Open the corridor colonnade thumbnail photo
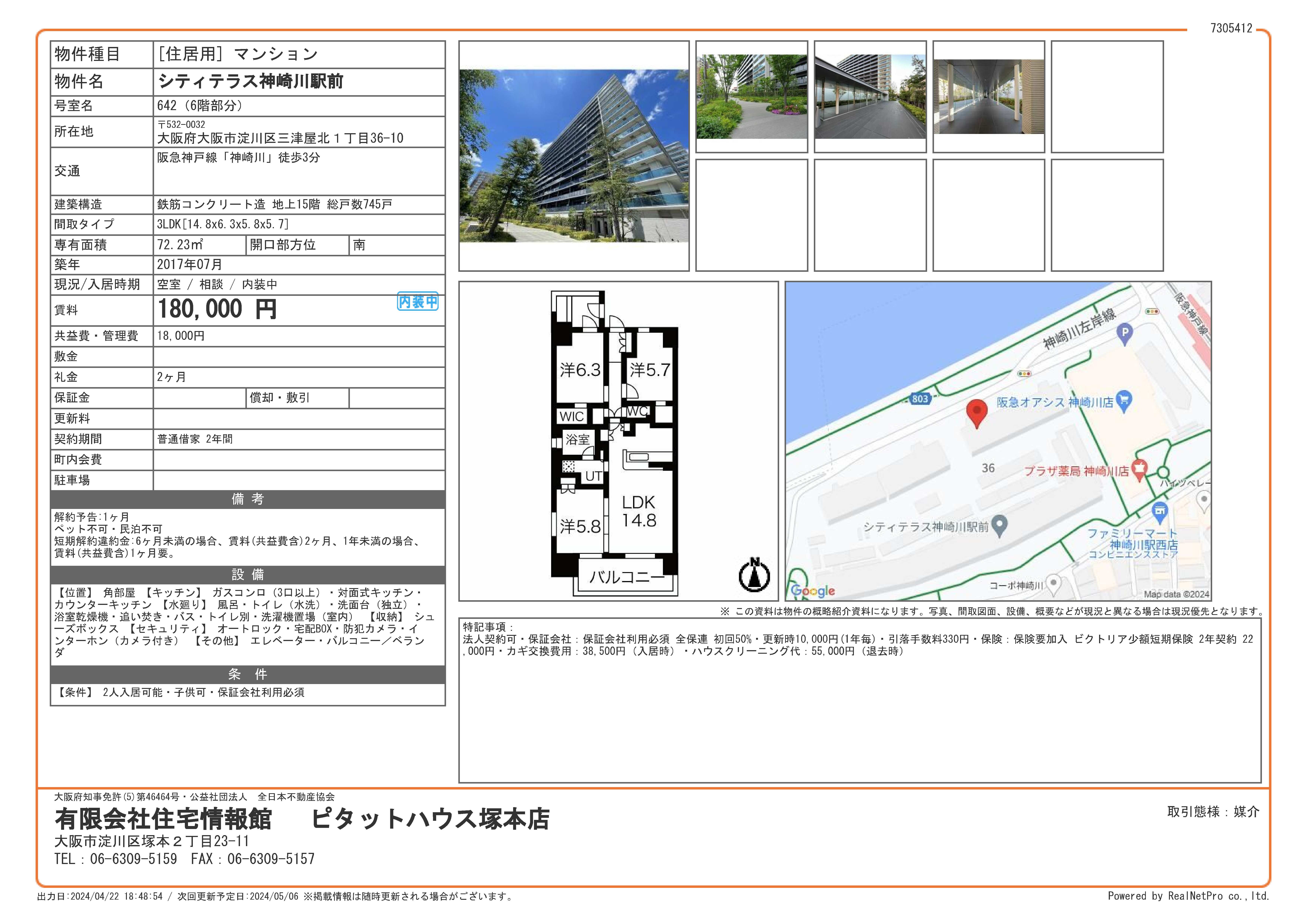Viewport: 1307px width, 924px height. tap(989, 97)
